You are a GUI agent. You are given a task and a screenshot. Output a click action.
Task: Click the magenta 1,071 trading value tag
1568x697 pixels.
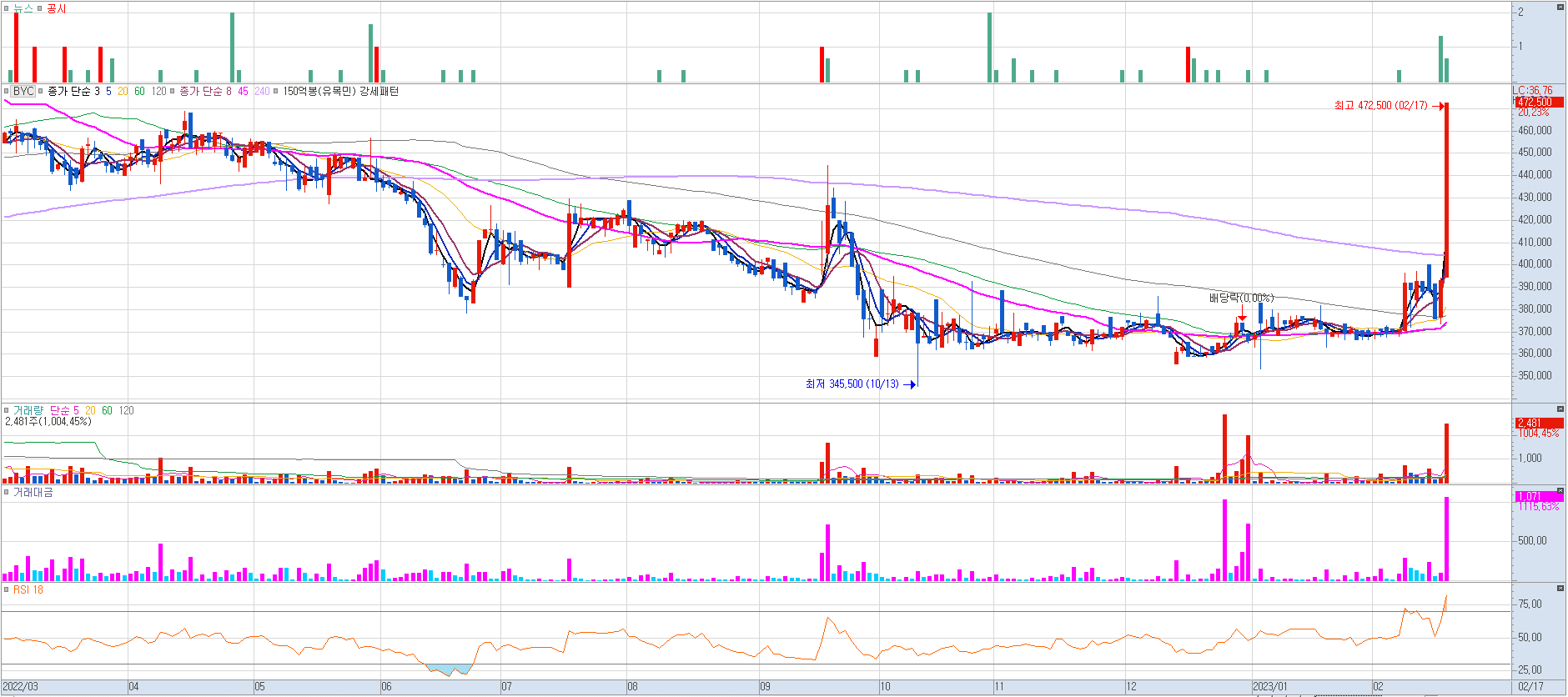coord(1538,496)
